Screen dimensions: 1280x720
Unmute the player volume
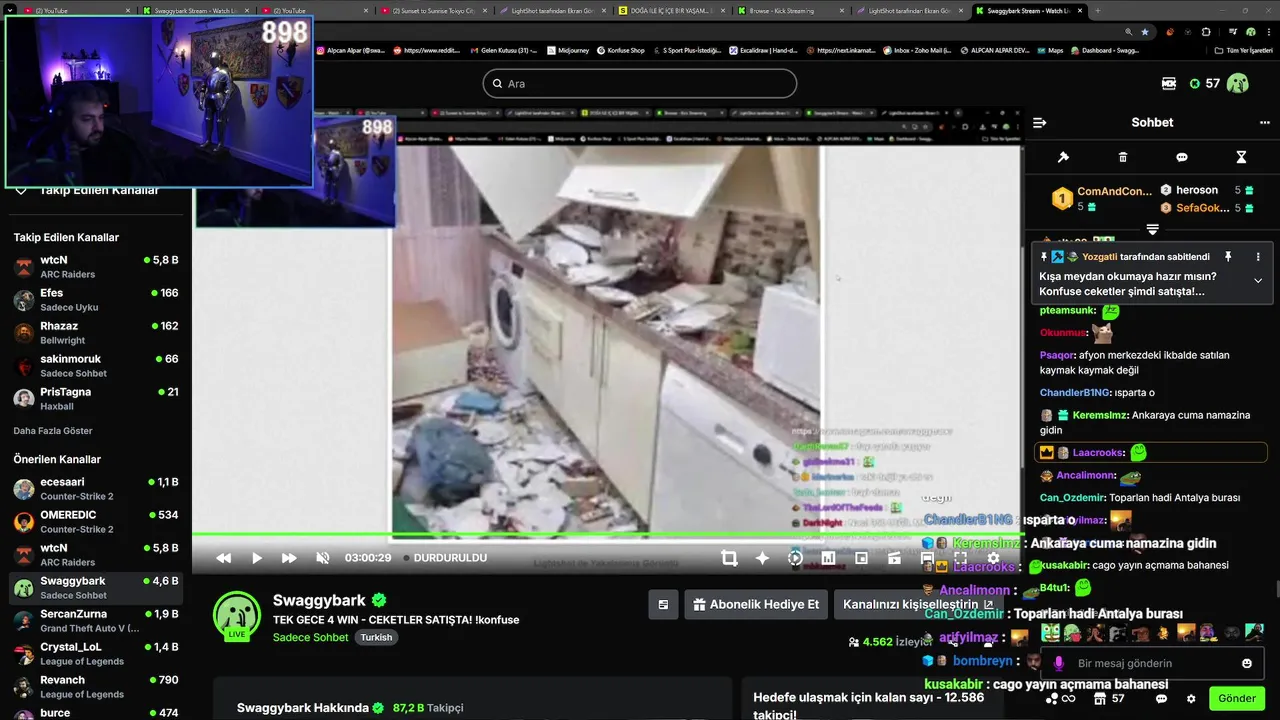(x=322, y=558)
